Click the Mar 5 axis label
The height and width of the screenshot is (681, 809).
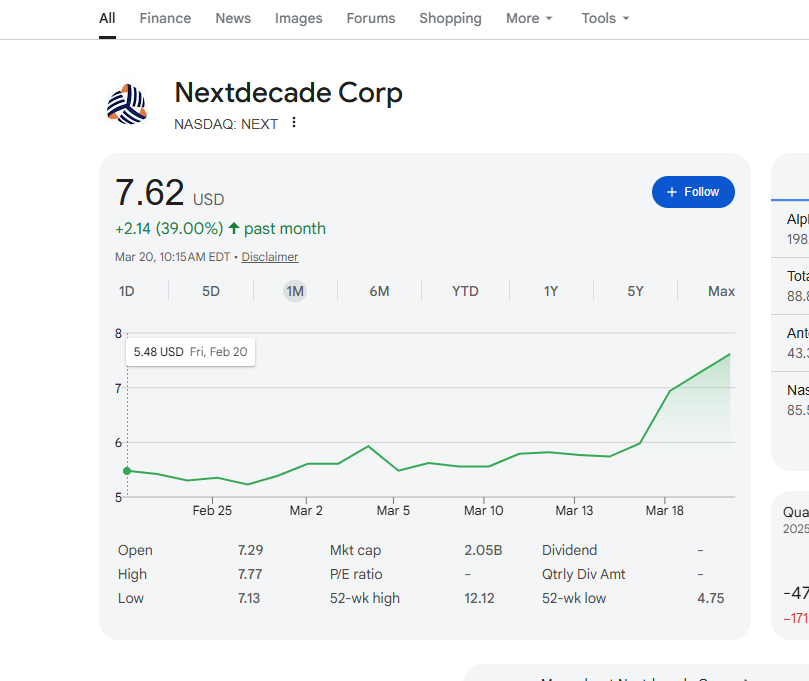[393, 511]
